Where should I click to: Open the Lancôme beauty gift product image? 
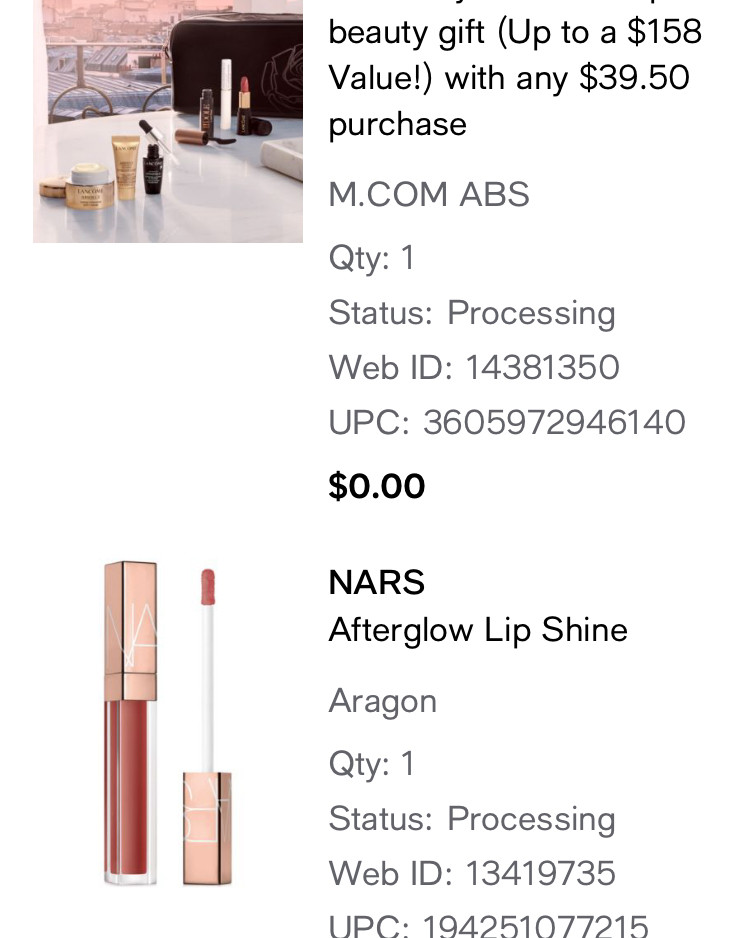click(168, 120)
